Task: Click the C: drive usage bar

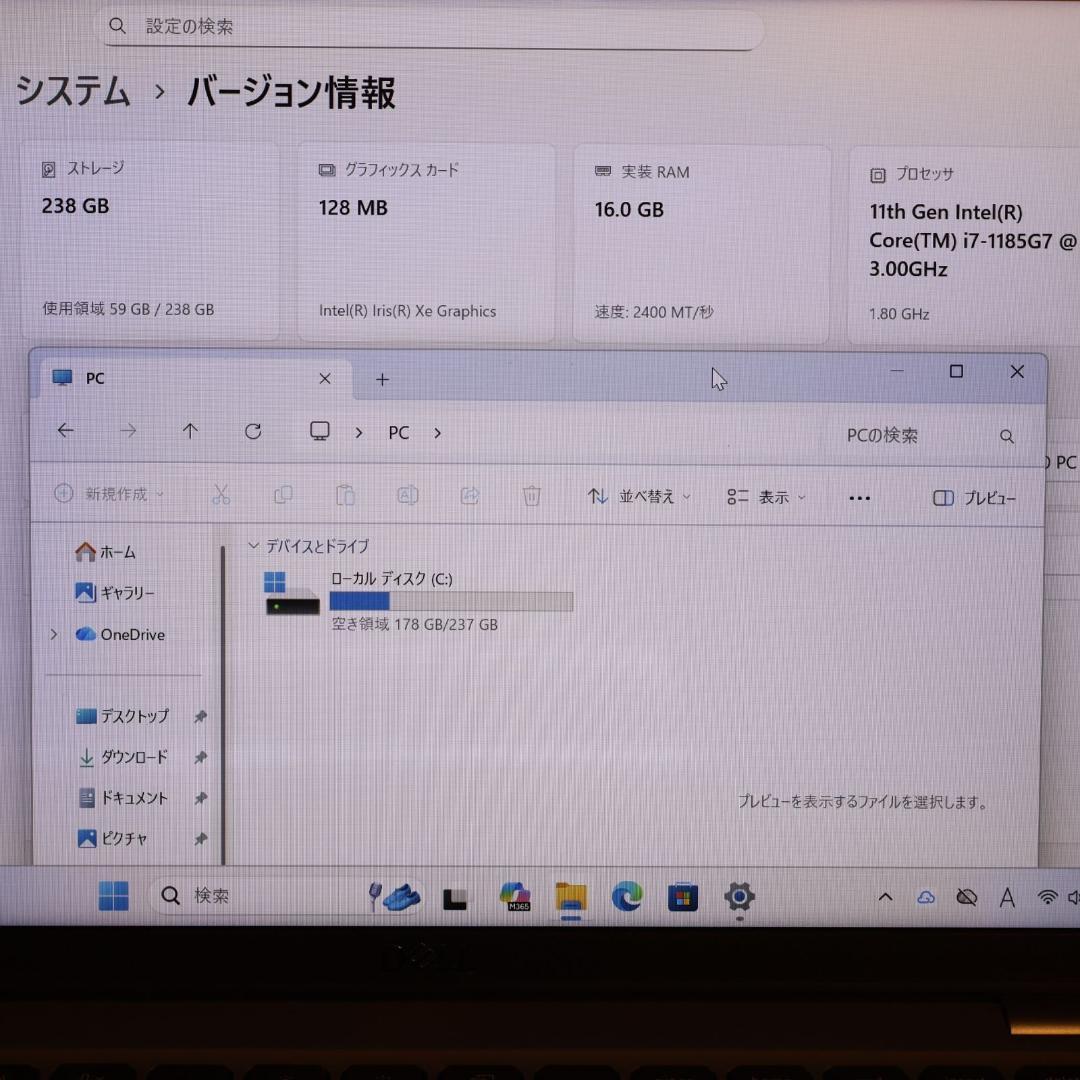Action: click(x=450, y=601)
